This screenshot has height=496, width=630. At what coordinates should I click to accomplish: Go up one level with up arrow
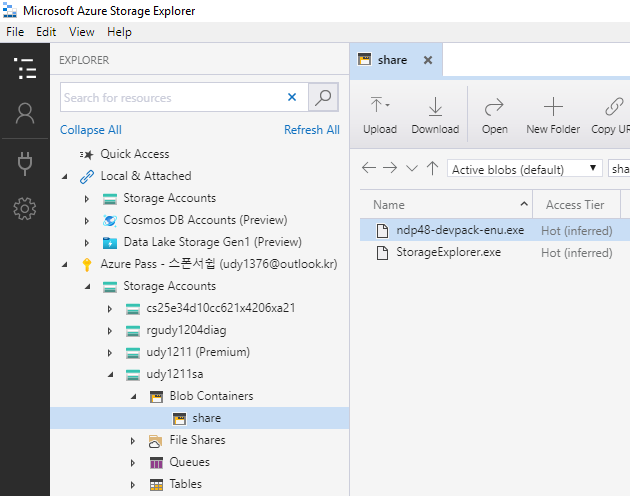point(433,168)
